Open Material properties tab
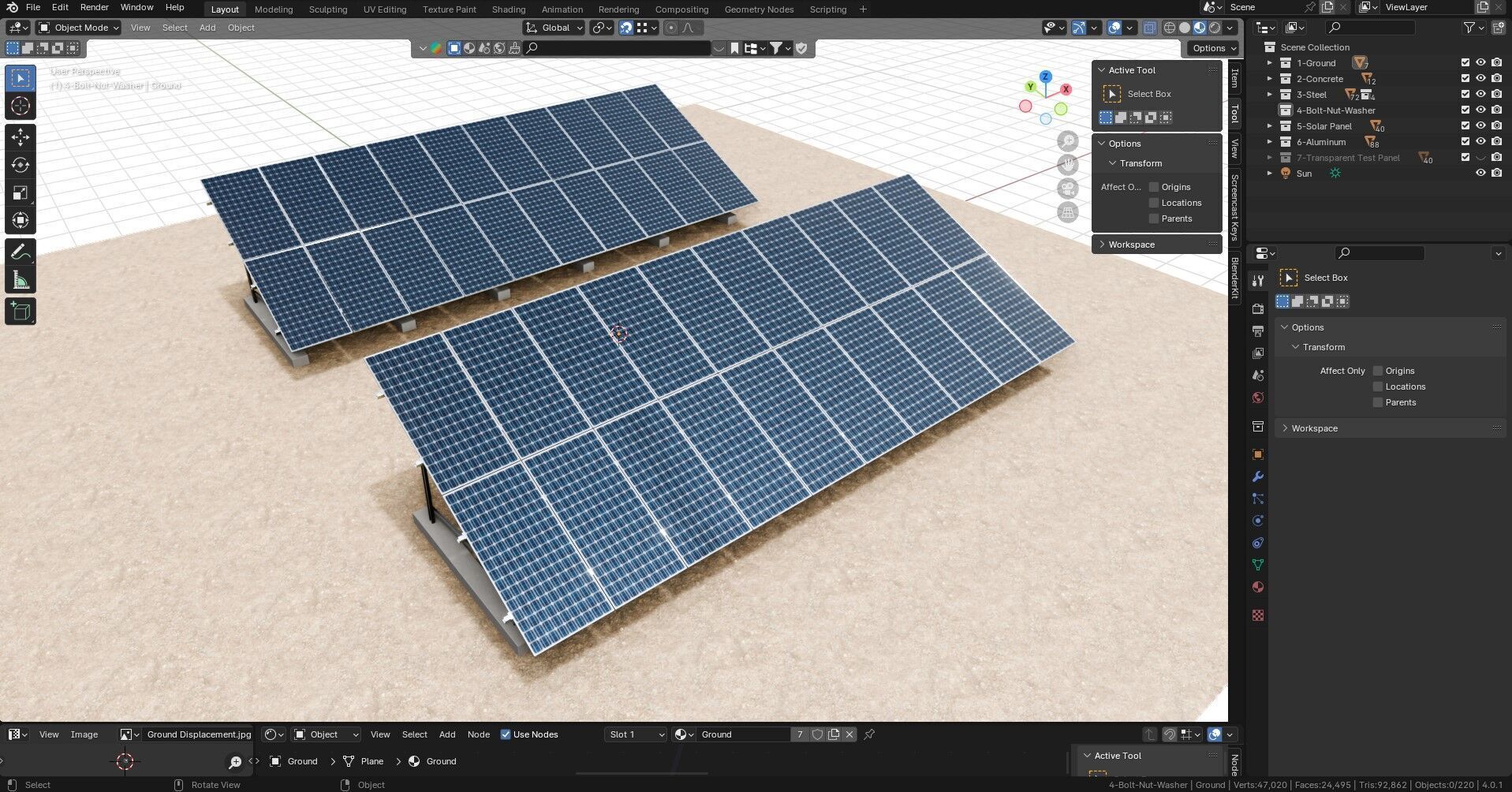Screen dimensions: 1512x792 click(1258, 587)
